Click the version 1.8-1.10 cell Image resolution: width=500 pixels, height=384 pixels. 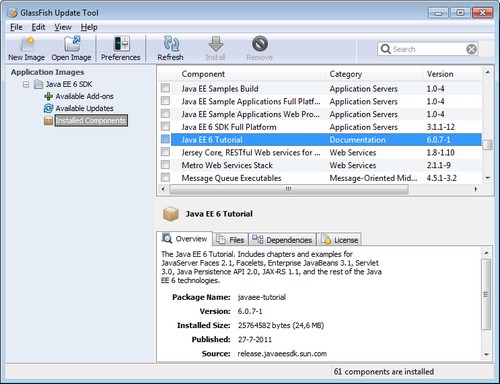click(440, 152)
